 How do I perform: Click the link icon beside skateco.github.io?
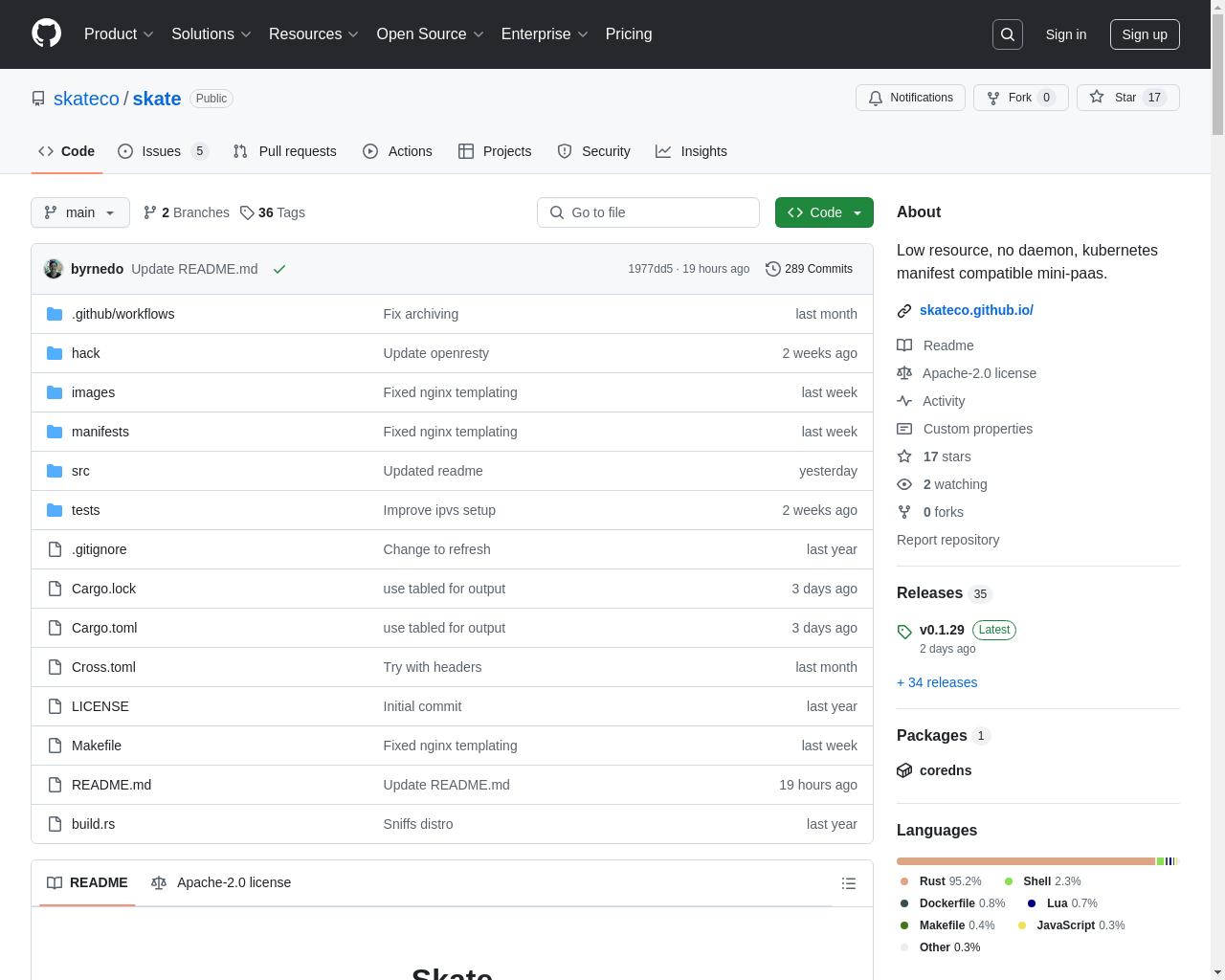coord(904,311)
